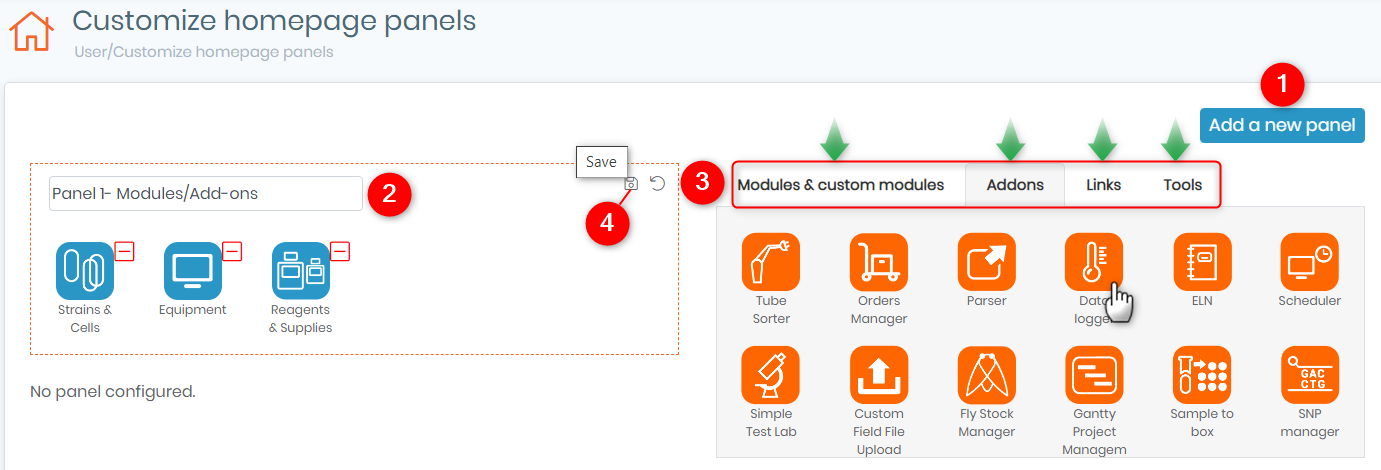
Task: Select the Orders Manager addon icon
Action: (878, 262)
